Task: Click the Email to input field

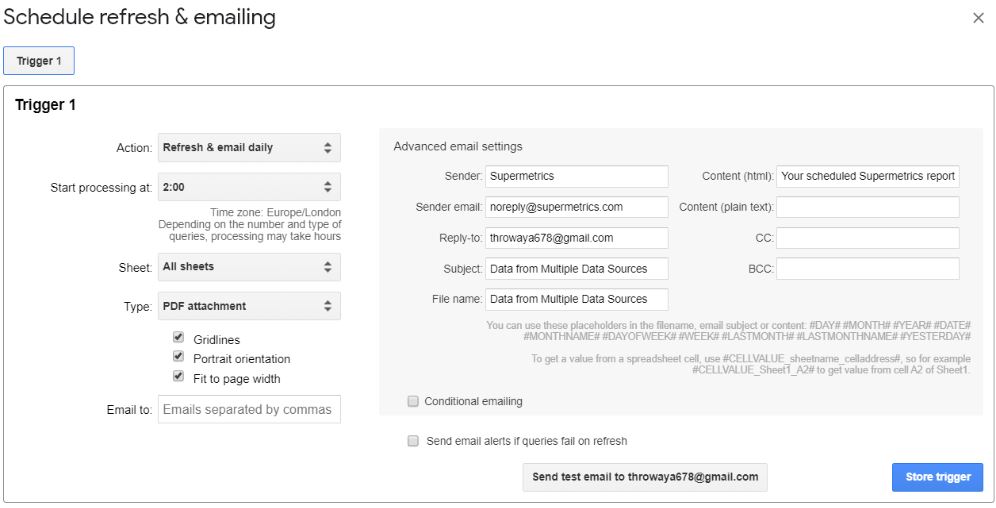Action: [x=249, y=410]
